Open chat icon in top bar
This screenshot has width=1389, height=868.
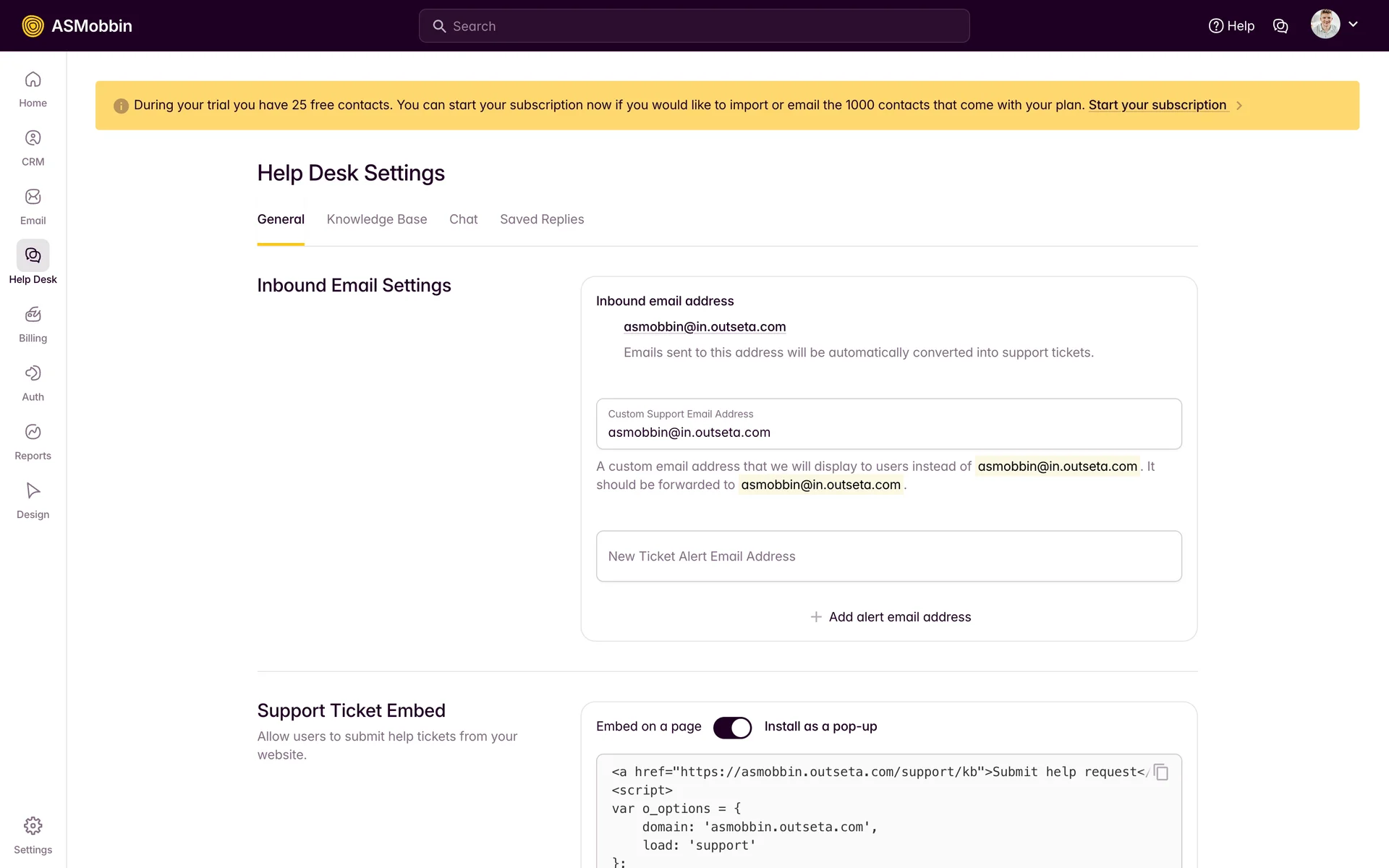point(1280,26)
